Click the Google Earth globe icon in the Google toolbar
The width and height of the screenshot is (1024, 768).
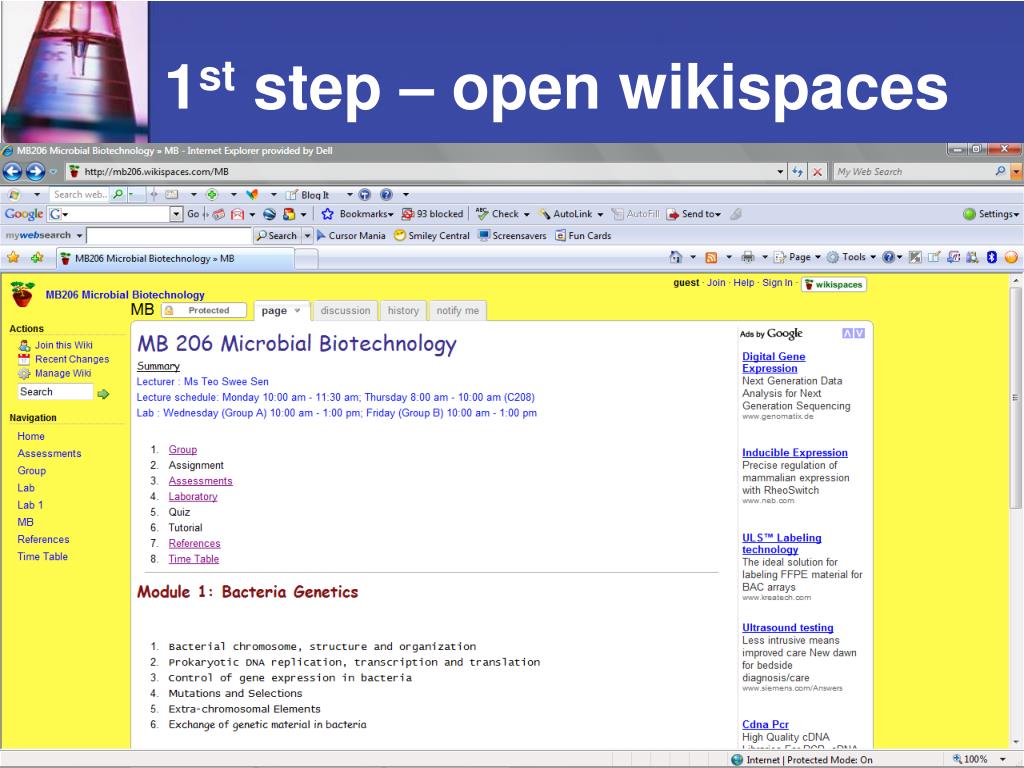coord(269,214)
